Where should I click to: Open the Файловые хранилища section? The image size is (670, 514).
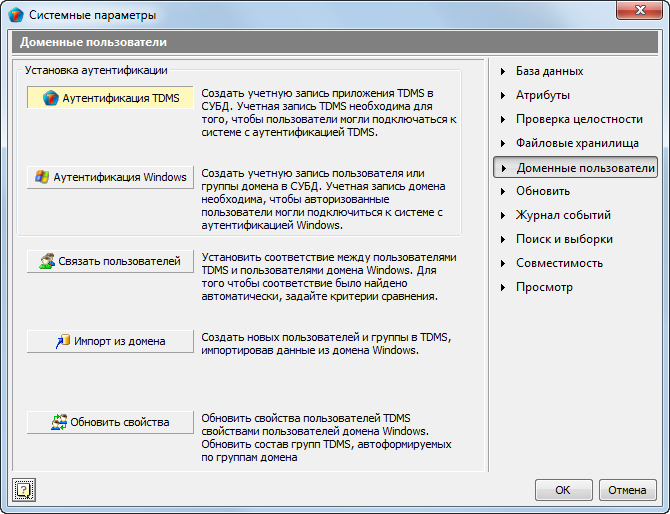coord(577,143)
